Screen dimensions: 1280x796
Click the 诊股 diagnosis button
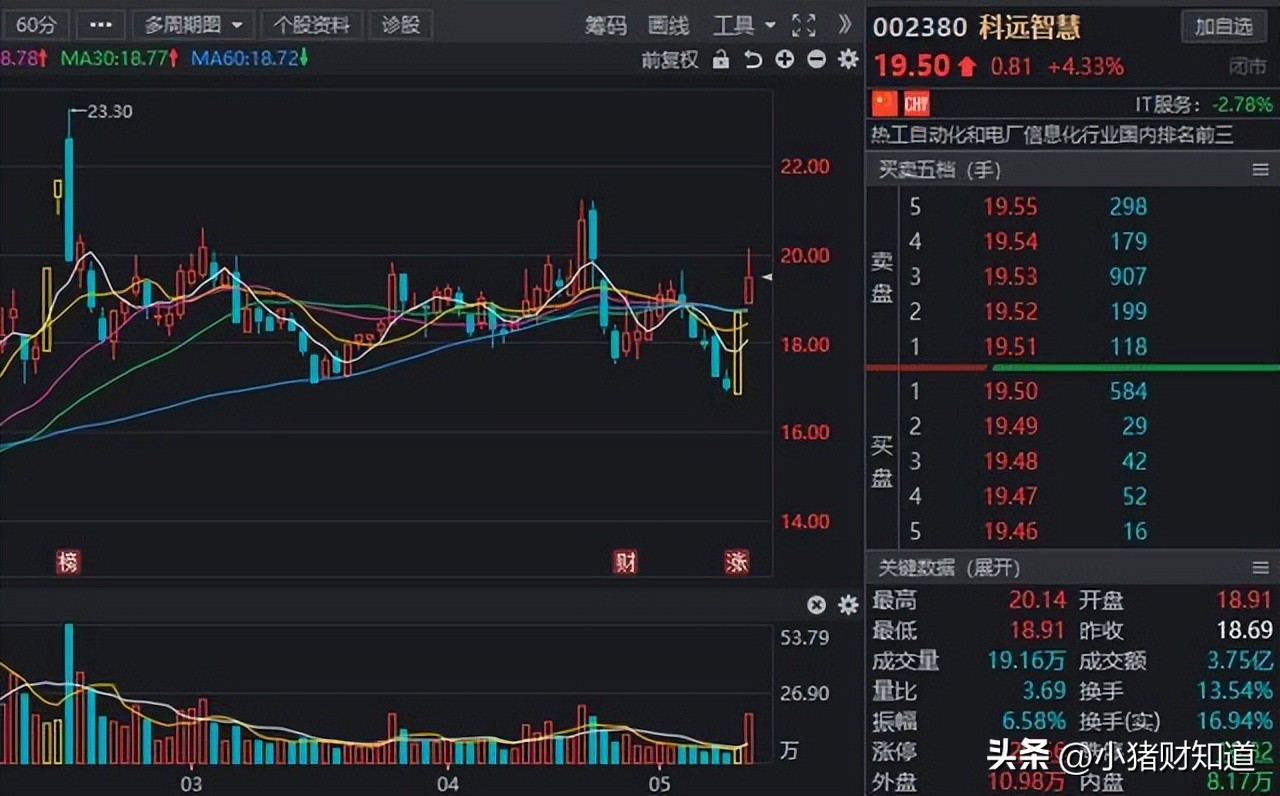pyautogui.click(x=400, y=24)
